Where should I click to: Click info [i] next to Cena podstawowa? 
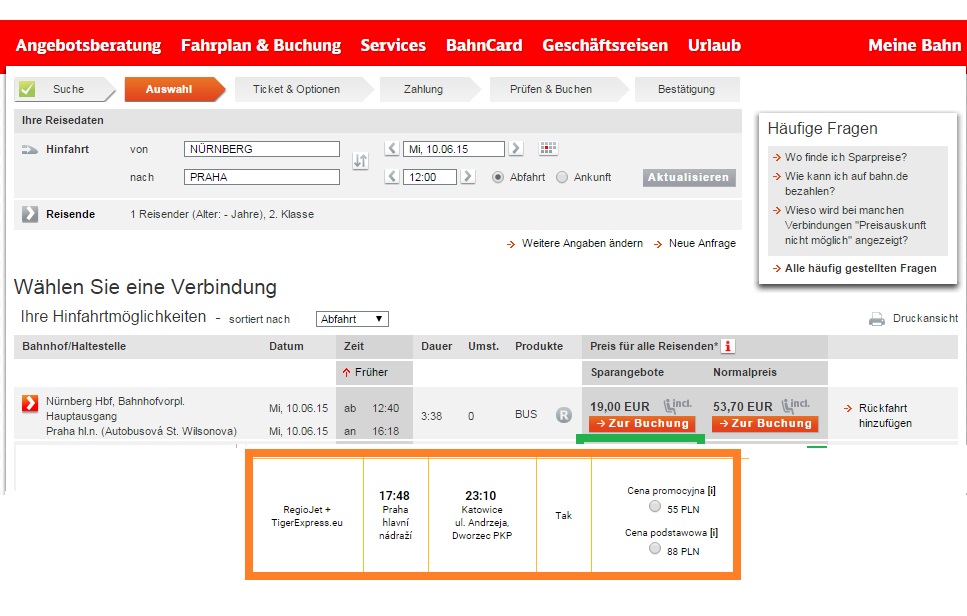click(x=714, y=533)
